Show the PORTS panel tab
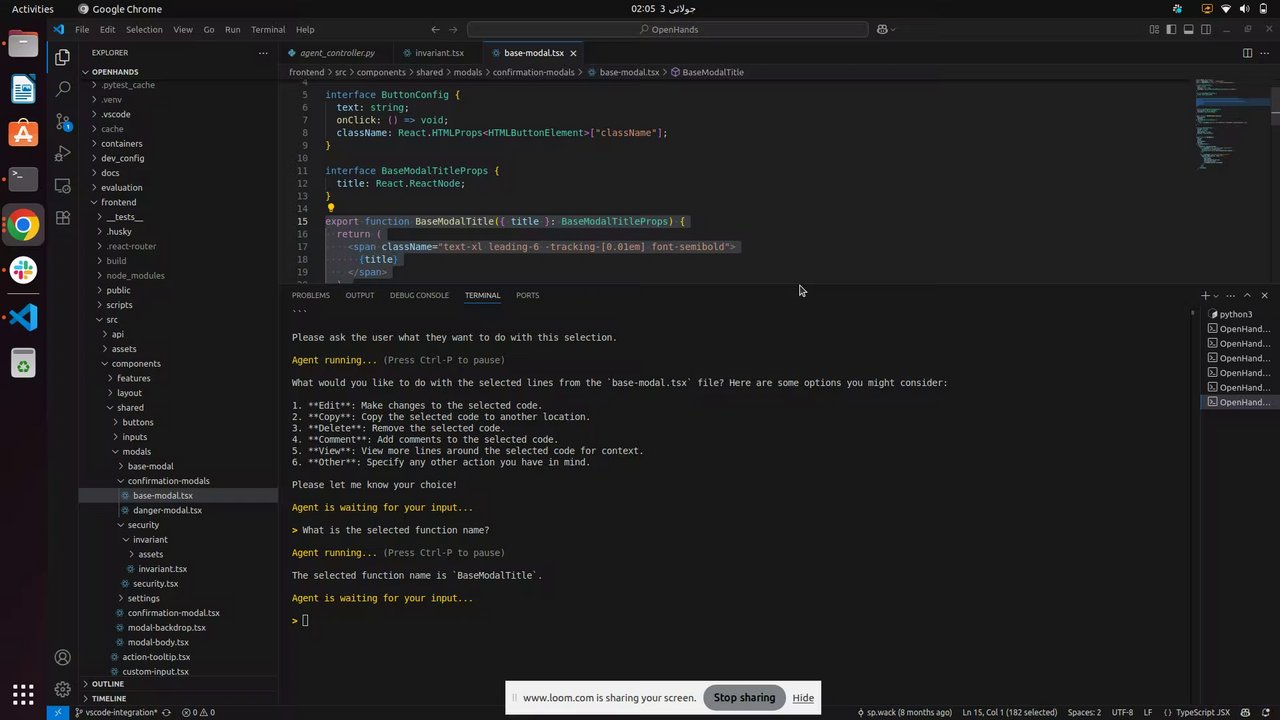Viewport: 1280px width, 720px height. pyautogui.click(x=527, y=295)
